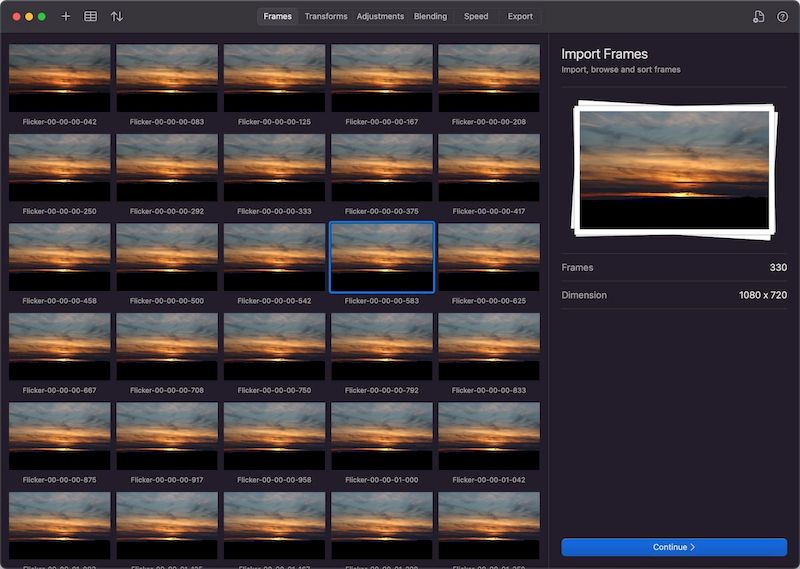Pick frame Flicker-00-00-00-208
Screen dimensions: 800x569
tap(489, 78)
